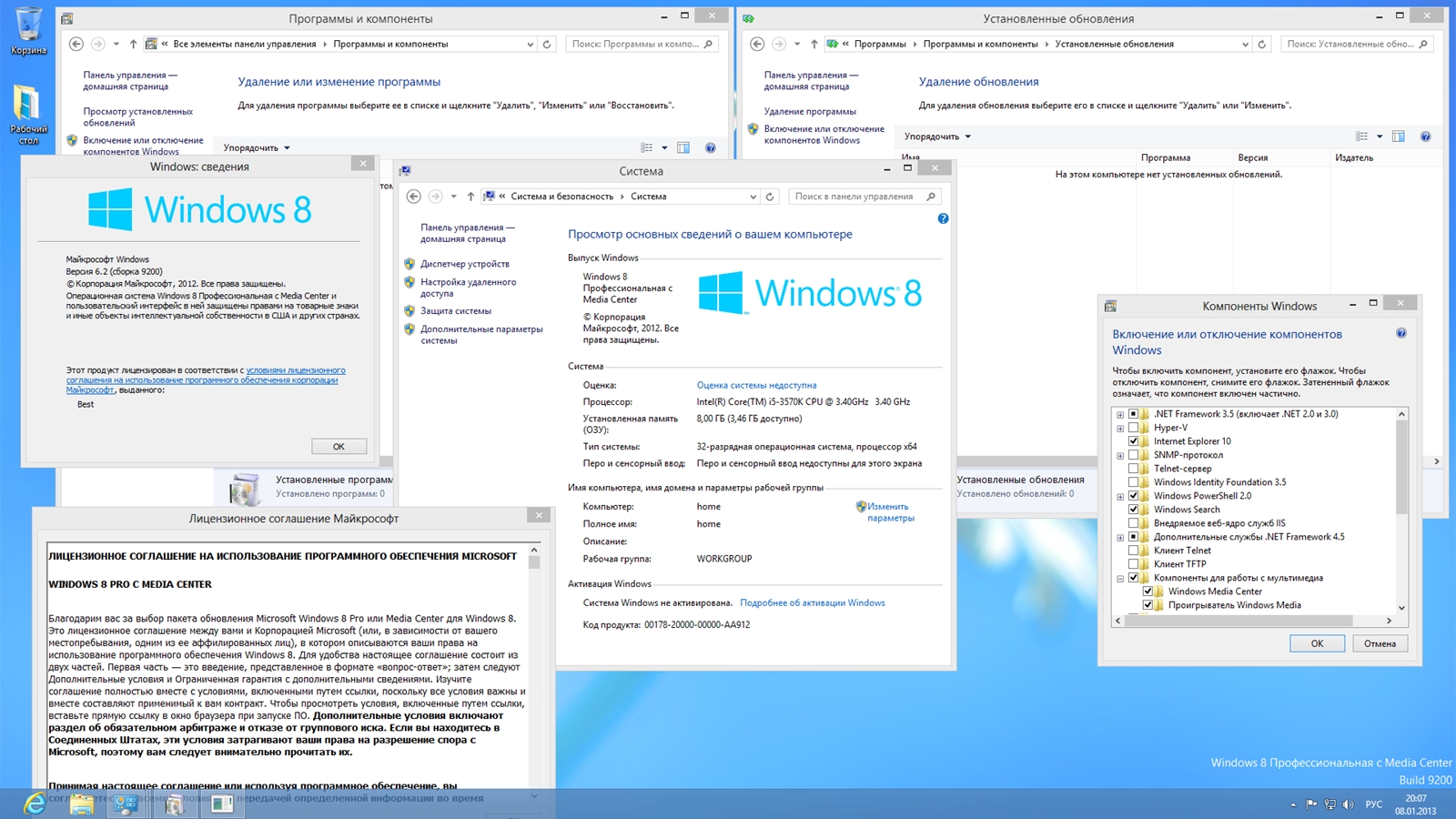Expand the Windows PowerShell 2.0 node
The height and width of the screenshot is (819, 1456).
1120,497
